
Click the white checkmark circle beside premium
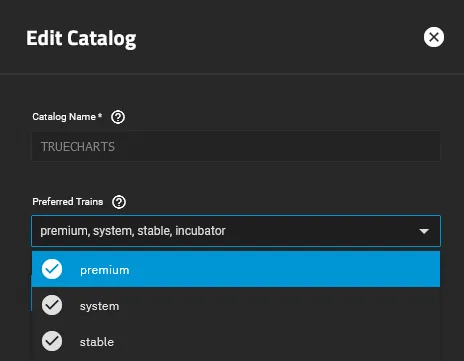pyautogui.click(x=52, y=269)
